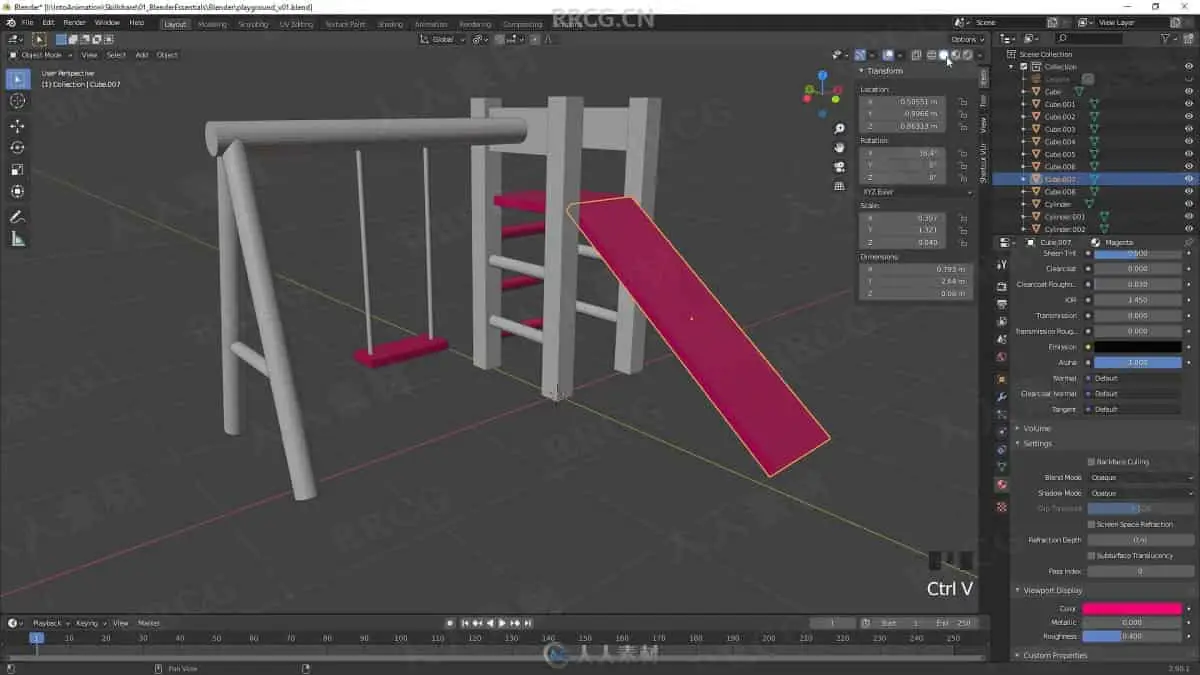Click the Options button in viewport header
This screenshot has height=675, width=1200.
click(968, 39)
